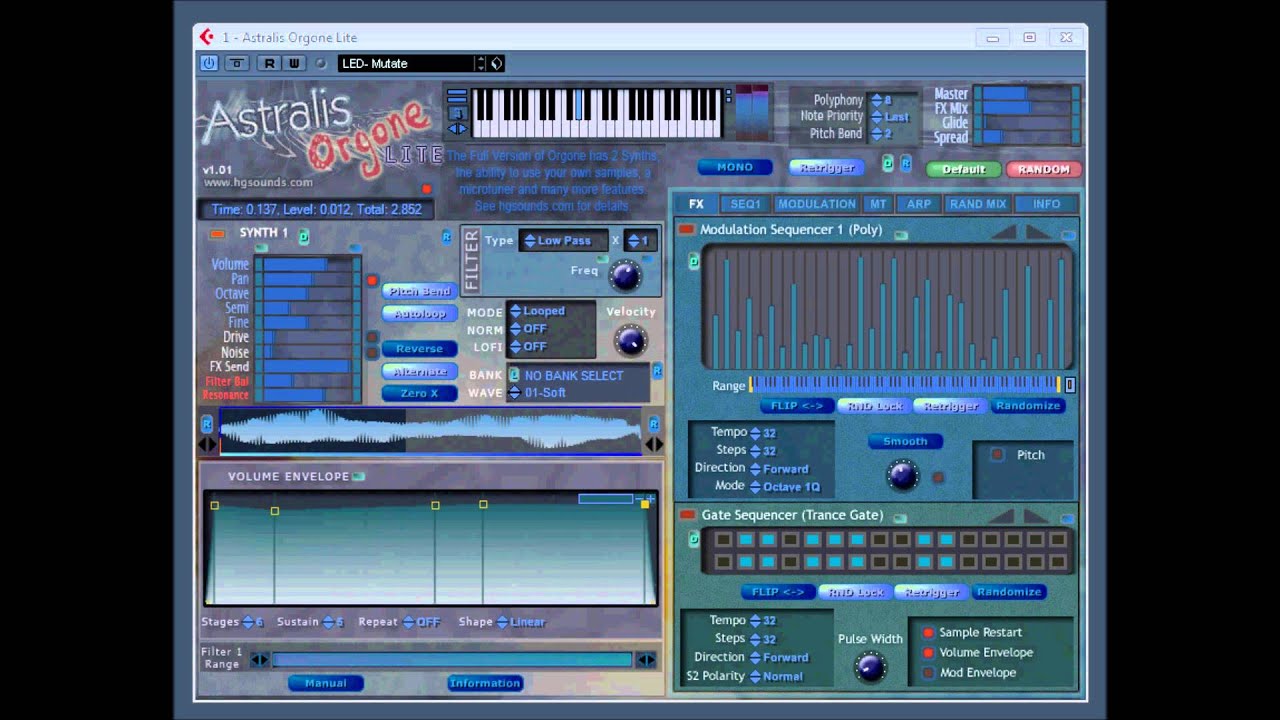The image size is (1280, 720).
Task: Enable the Pitch checkbox
Action: (997, 455)
